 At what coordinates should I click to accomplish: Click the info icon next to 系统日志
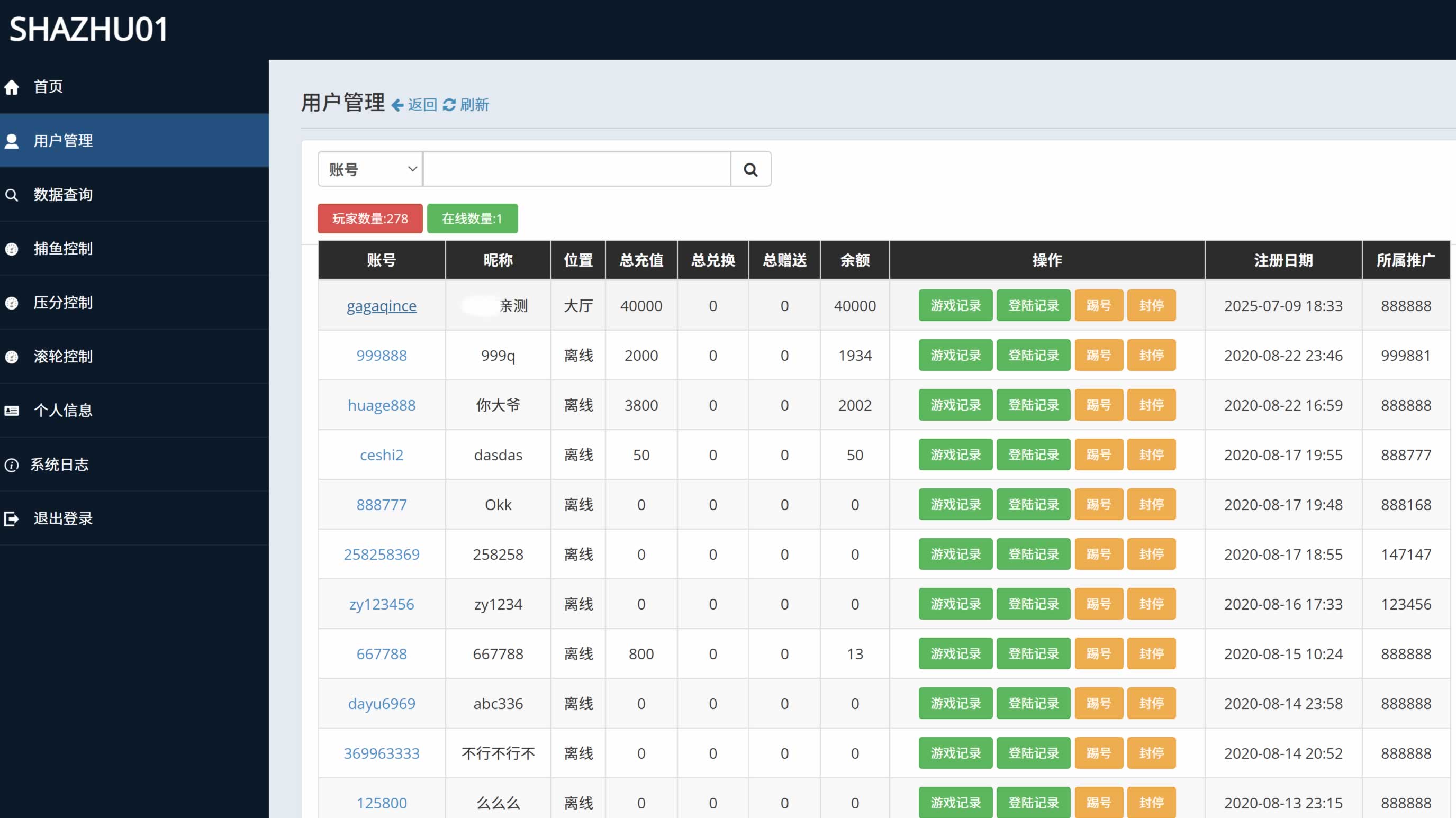pyautogui.click(x=12, y=465)
